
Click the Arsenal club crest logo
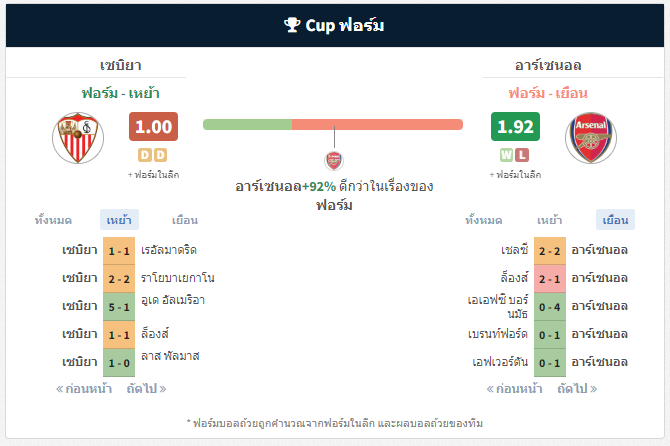click(x=591, y=138)
